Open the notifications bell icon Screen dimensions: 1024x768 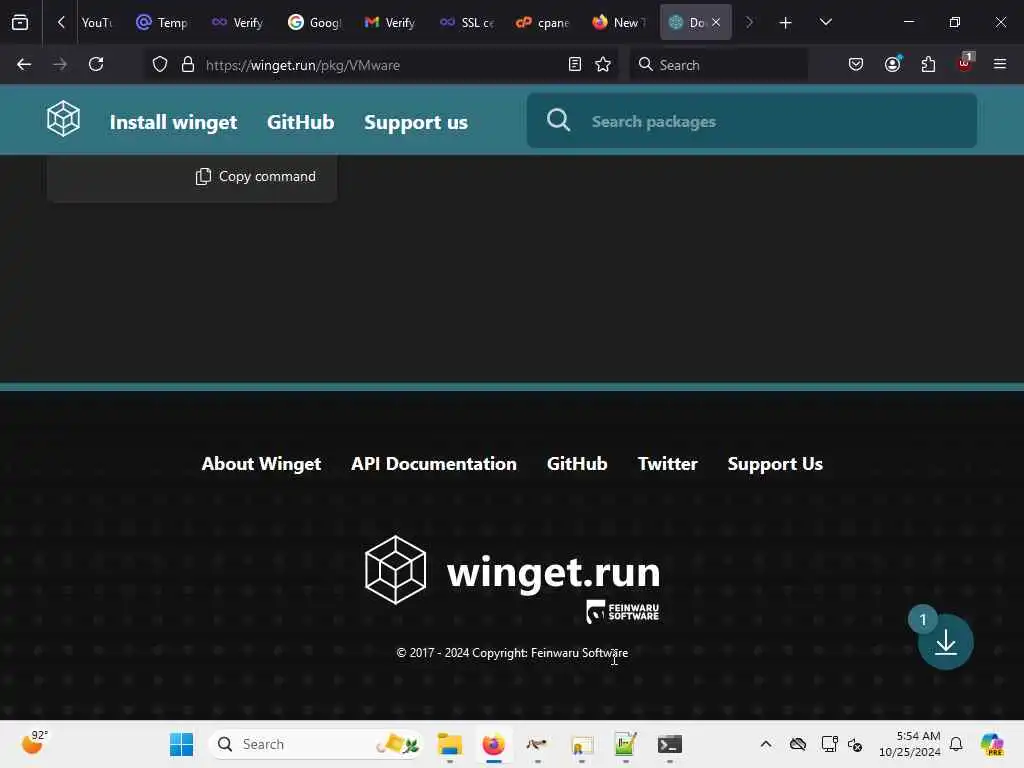[956, 744]
